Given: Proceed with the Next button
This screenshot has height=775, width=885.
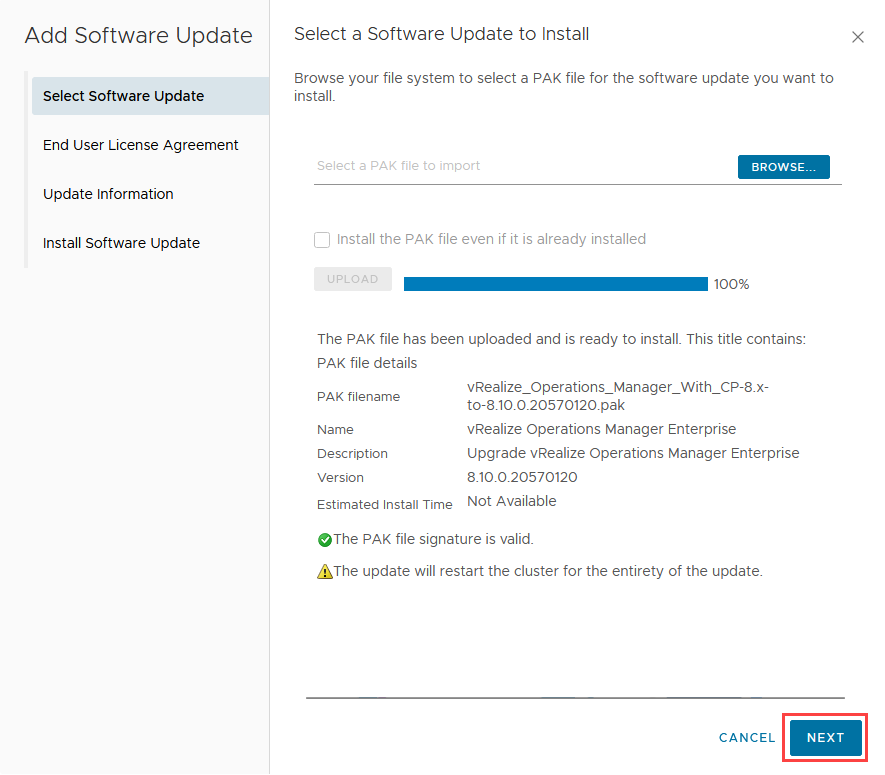Looking at the screenshot, I should (x=825, y=738).
